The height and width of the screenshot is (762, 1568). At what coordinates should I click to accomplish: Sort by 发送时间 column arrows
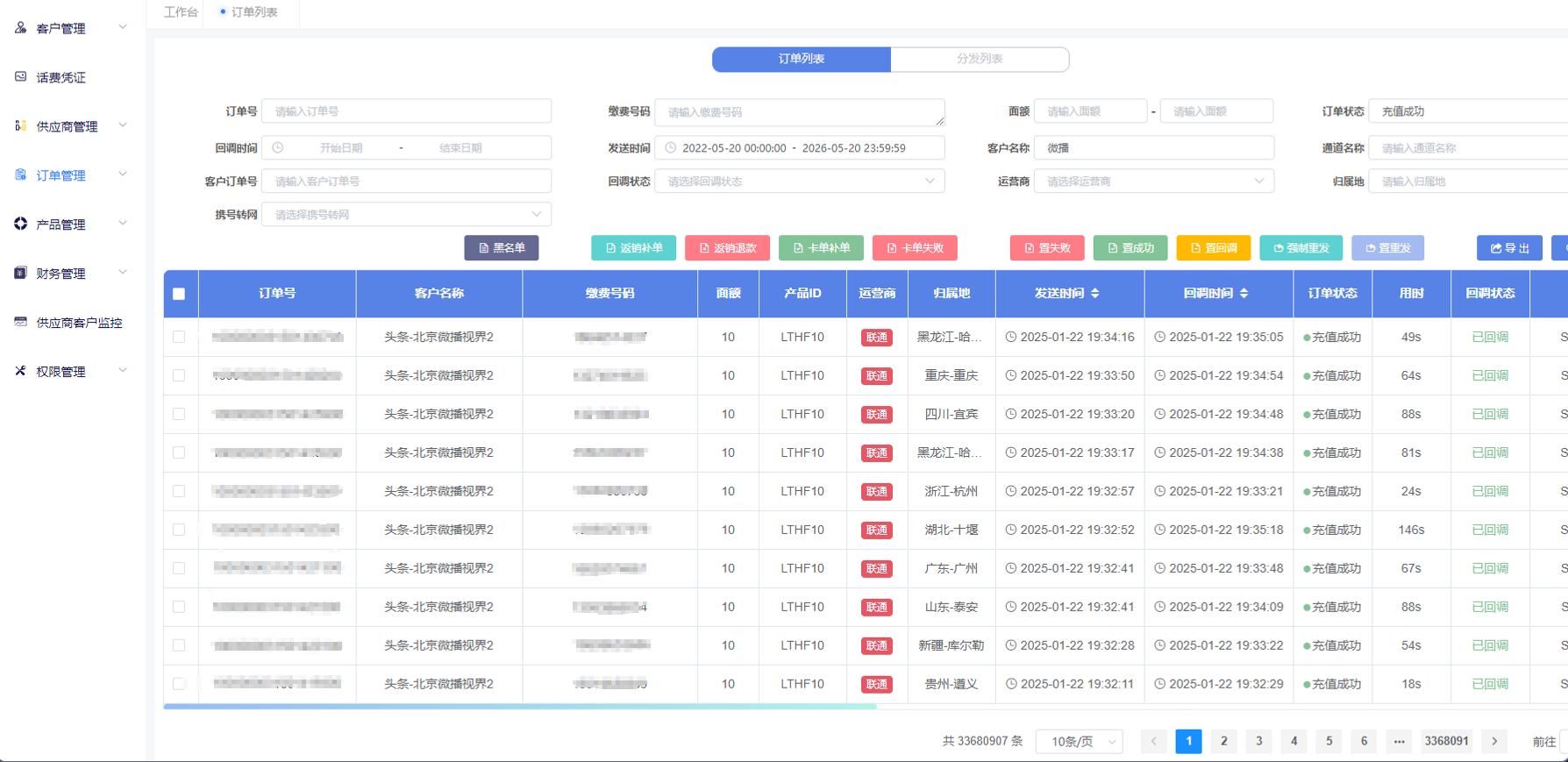pos(1095,293)
